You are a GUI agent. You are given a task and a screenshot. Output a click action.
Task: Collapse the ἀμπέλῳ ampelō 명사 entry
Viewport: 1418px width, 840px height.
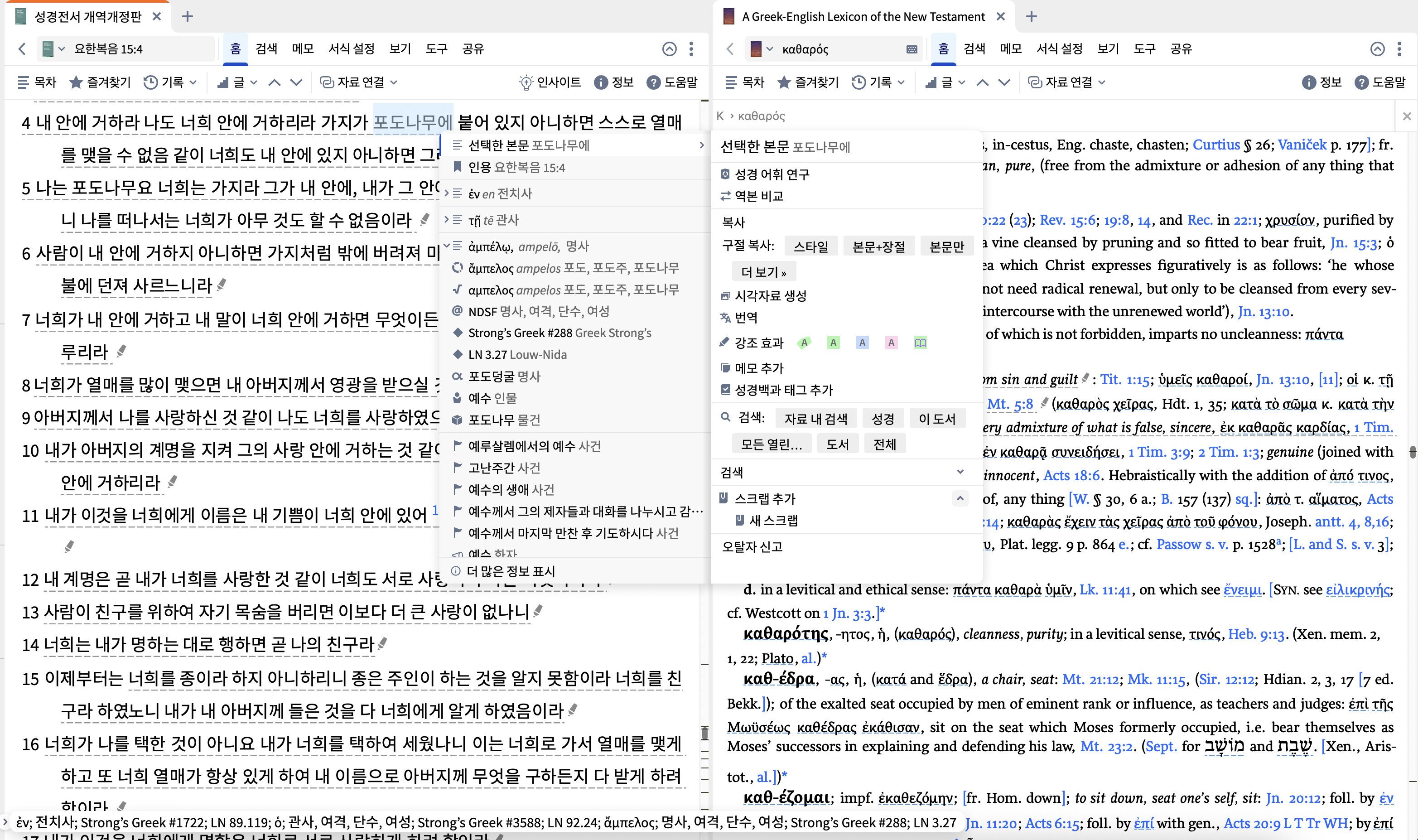point(446,246)
